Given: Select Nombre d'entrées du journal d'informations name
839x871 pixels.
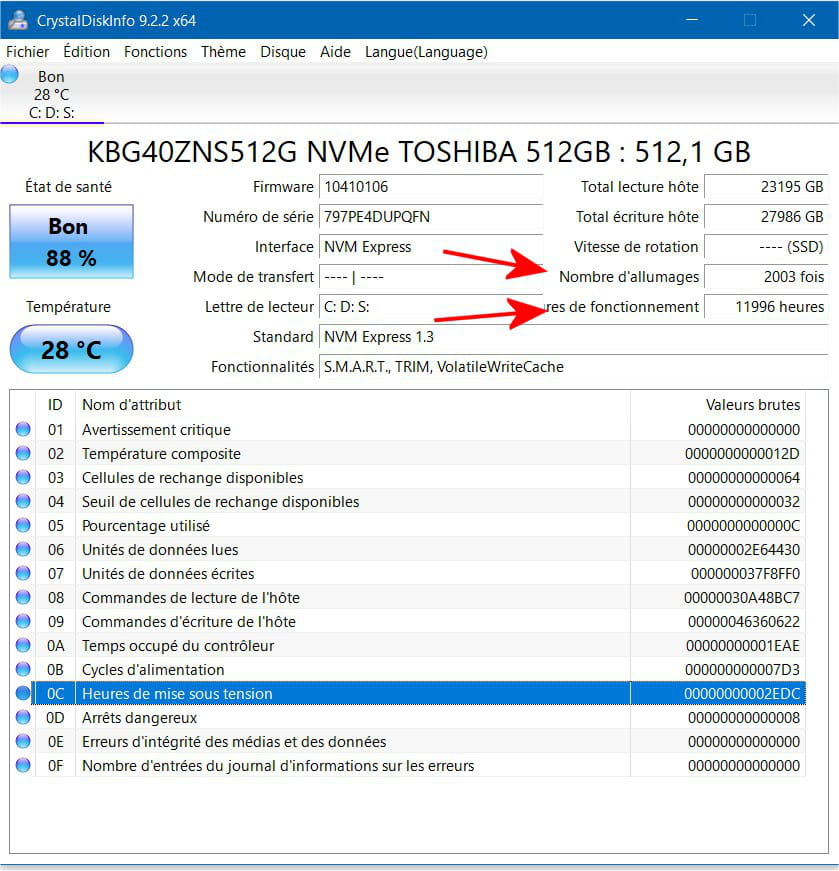Looking at the screenshot, I should 278,765.
